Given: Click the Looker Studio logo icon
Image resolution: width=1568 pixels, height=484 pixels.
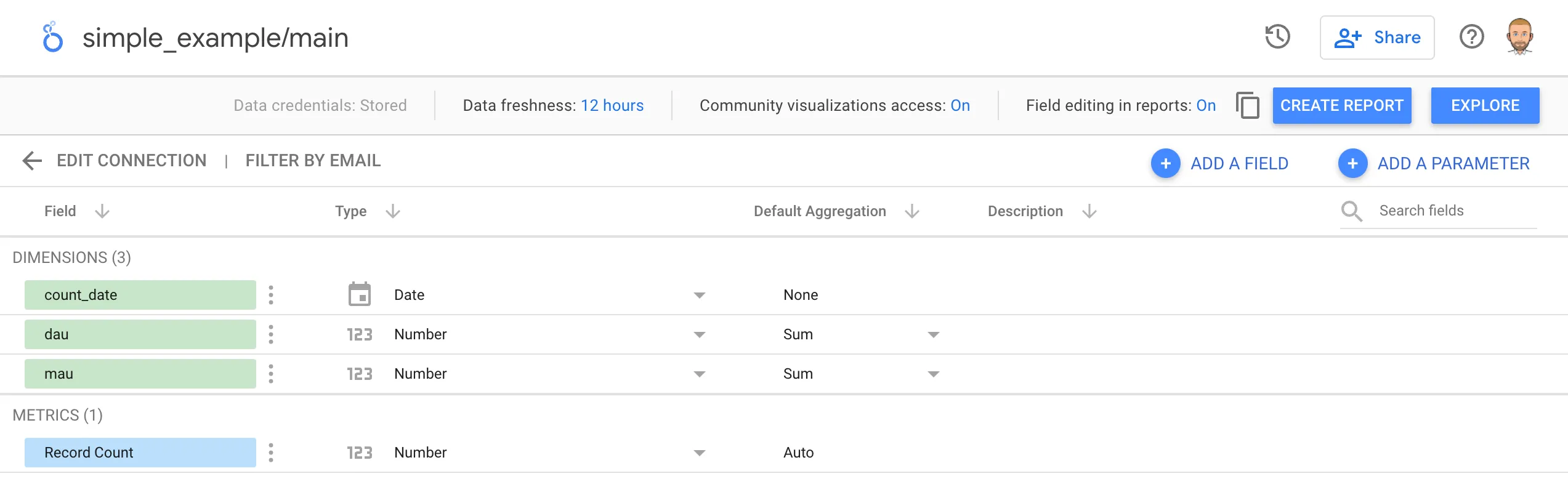Looking at the screenshot, I should tap(52, 38).
